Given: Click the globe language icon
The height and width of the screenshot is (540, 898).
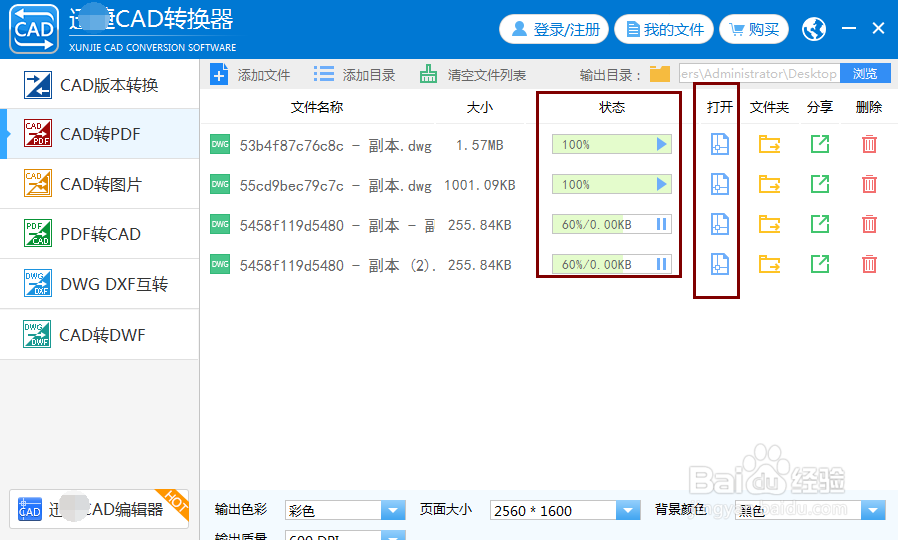Looking at the screenshot, I should tap(814, 29).
